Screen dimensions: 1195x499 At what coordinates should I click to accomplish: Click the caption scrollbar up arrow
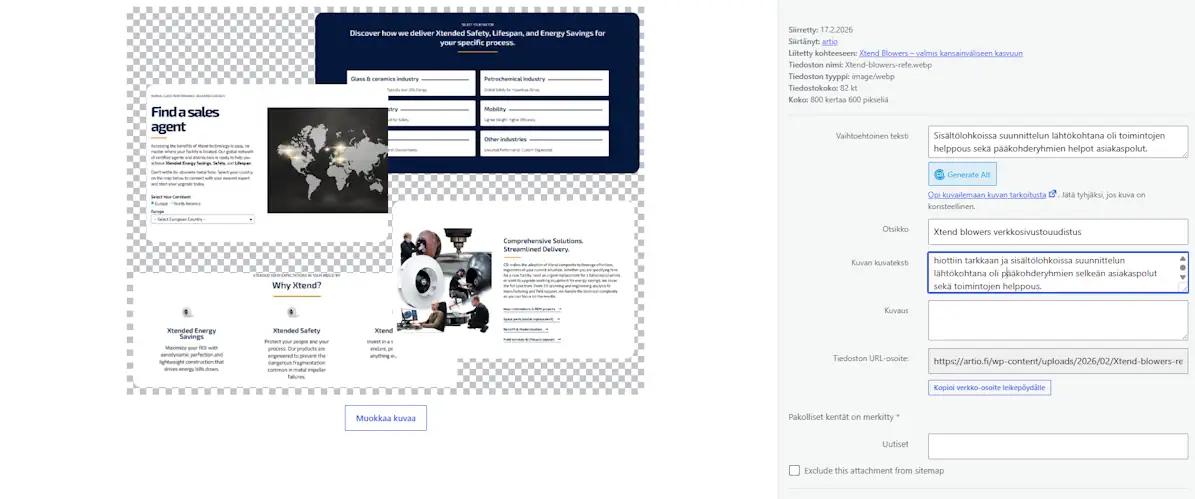tap(1183, 258)
